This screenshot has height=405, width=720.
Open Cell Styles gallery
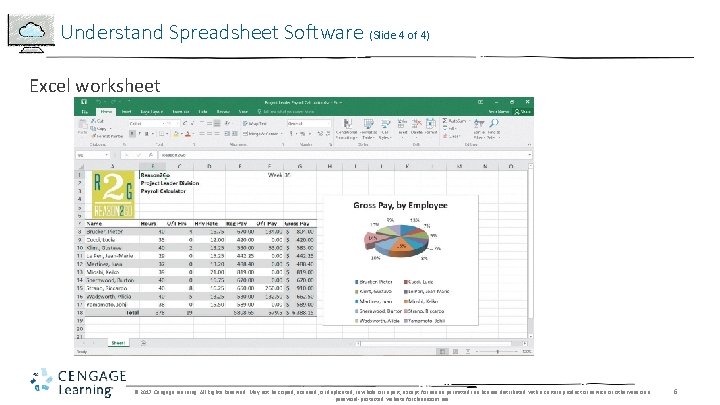point(385,129)
